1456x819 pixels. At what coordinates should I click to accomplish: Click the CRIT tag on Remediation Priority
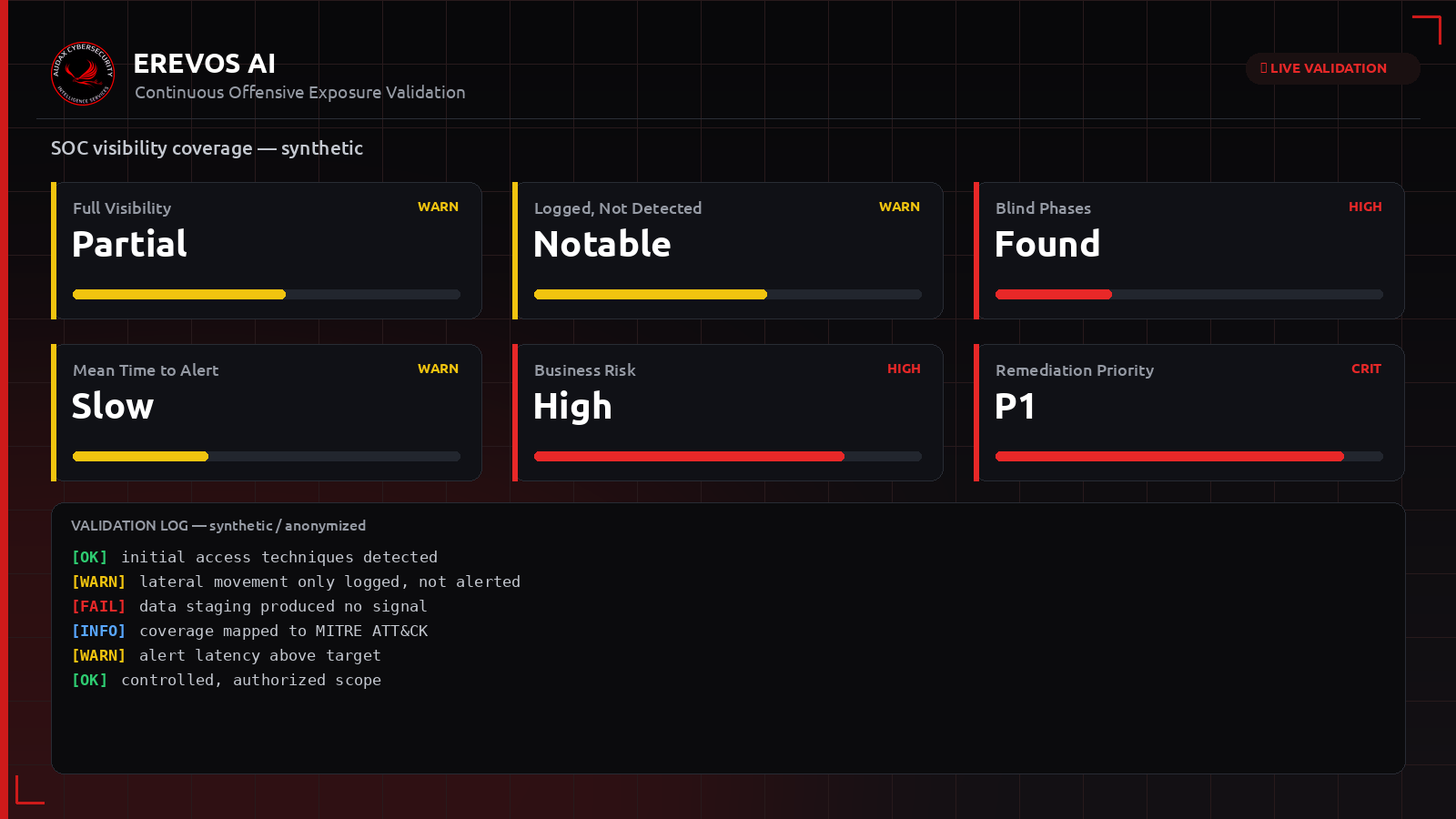pyautogui.click(x=1366, y=369)
